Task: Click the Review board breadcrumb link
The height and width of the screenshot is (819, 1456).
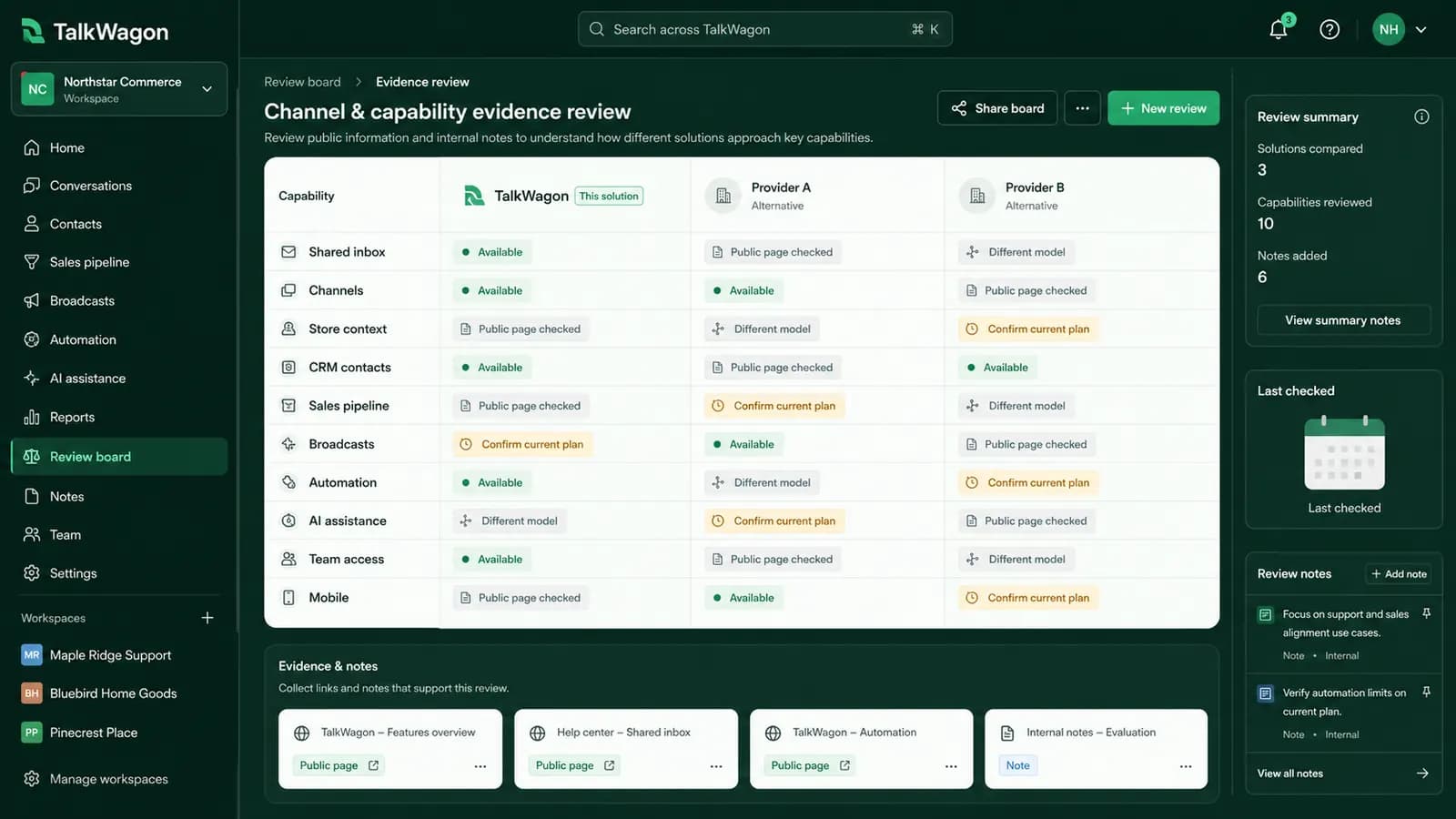Action: (x=302, y=82)
